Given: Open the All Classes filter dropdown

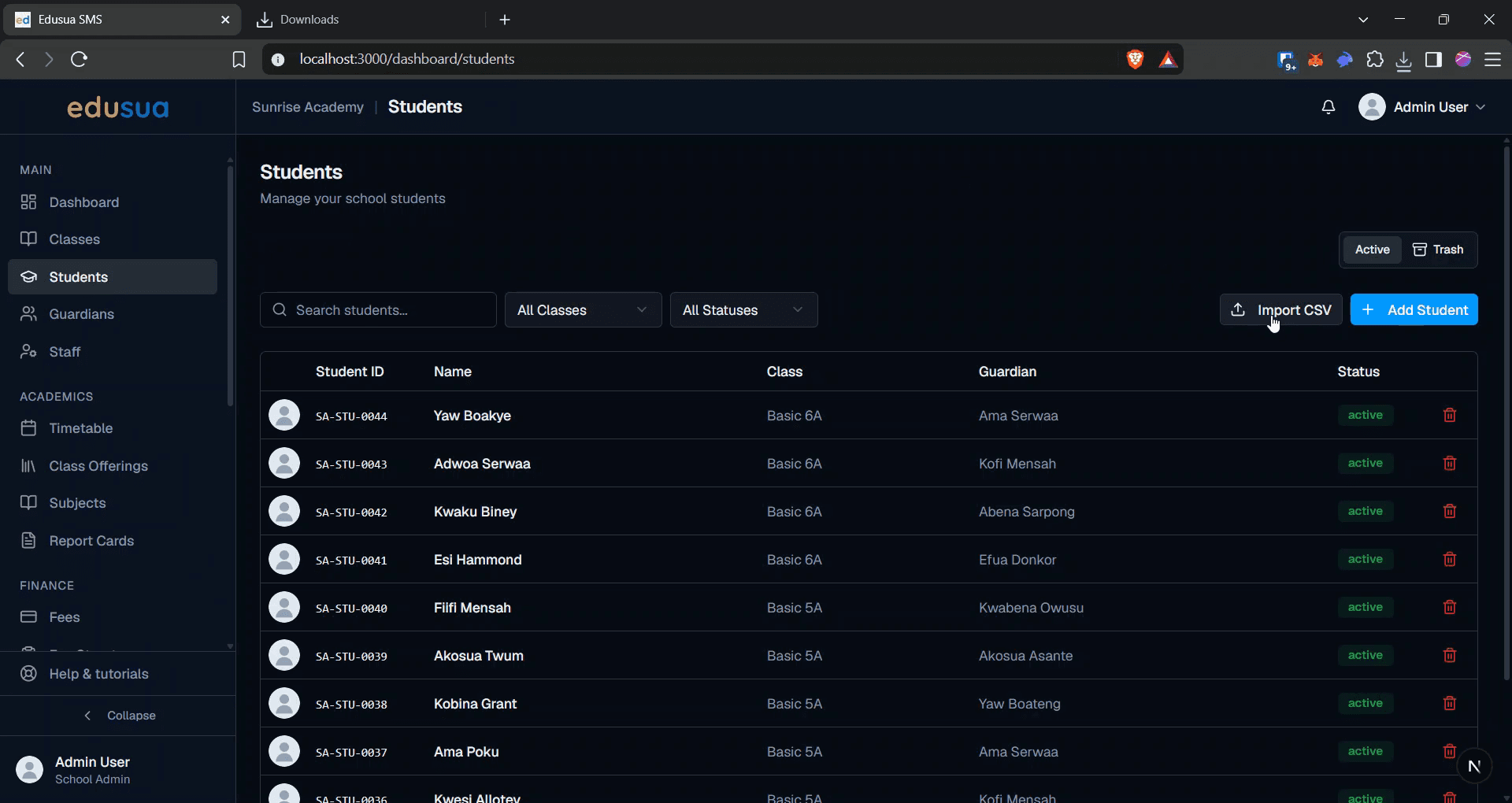Looking at the screenshot, I should pos(583,310).
